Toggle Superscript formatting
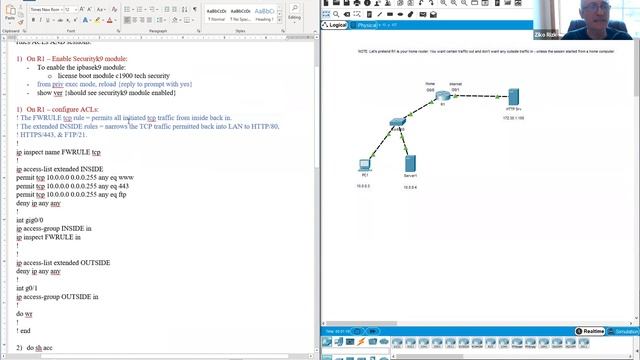The width and height of the screenshot is (640, 360). click(x=76, y=20)
